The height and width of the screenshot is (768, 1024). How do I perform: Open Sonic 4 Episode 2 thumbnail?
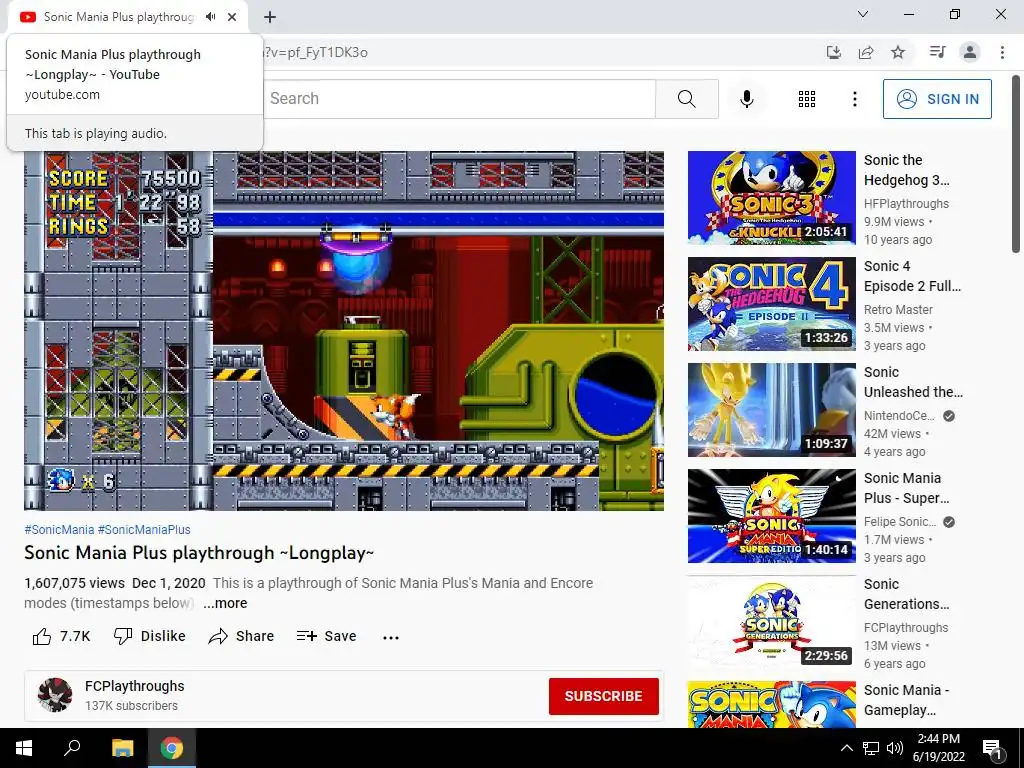coord(771,304)
